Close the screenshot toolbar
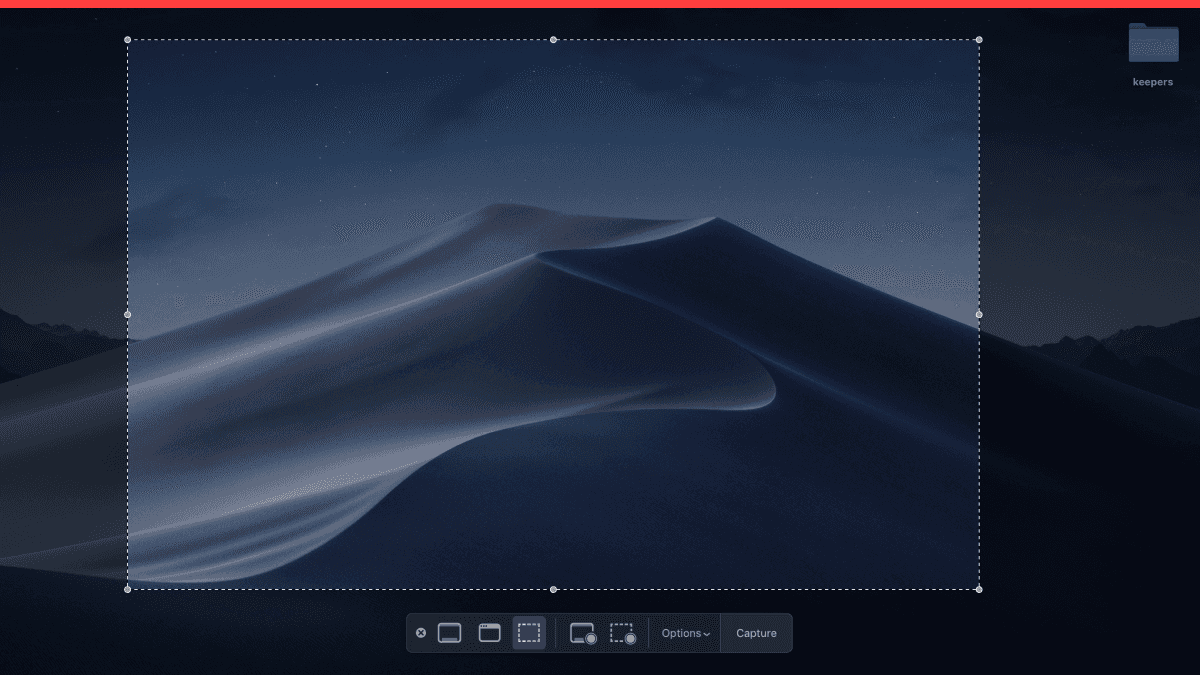The image size is (1200, 675). point(421,633)
